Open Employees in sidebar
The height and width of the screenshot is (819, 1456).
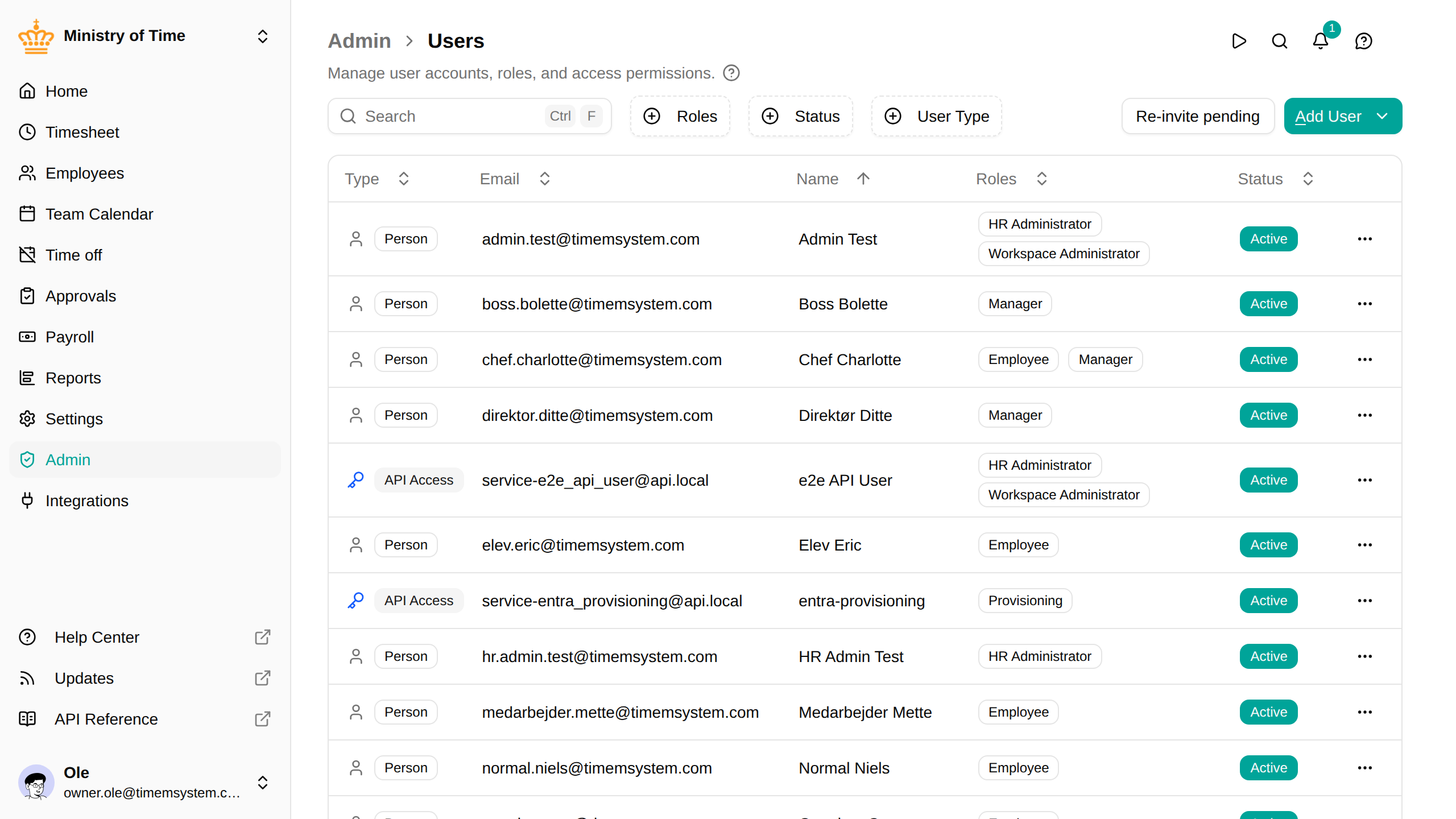[x=145, y=173]
